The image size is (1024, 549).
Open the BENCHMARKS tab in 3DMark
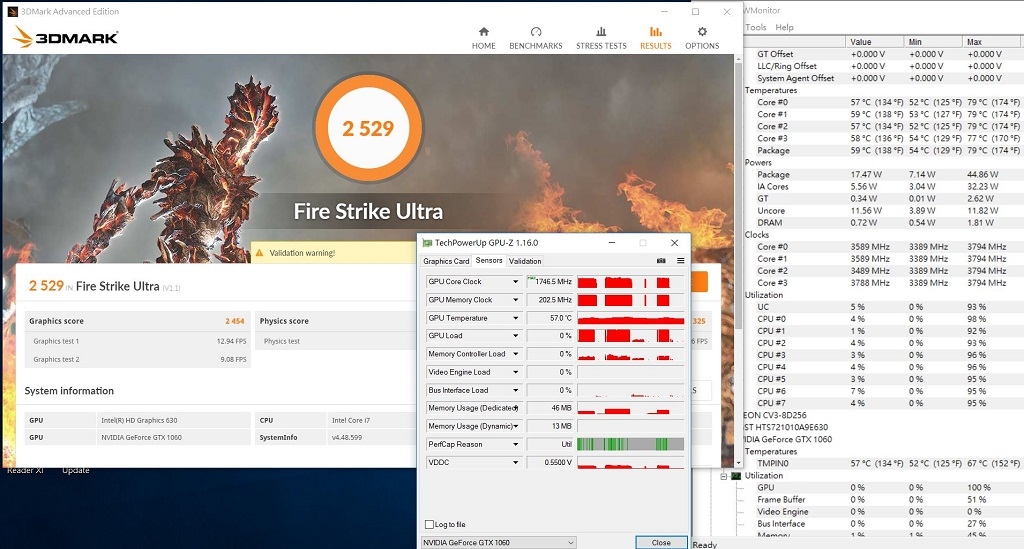pos(536,39)
